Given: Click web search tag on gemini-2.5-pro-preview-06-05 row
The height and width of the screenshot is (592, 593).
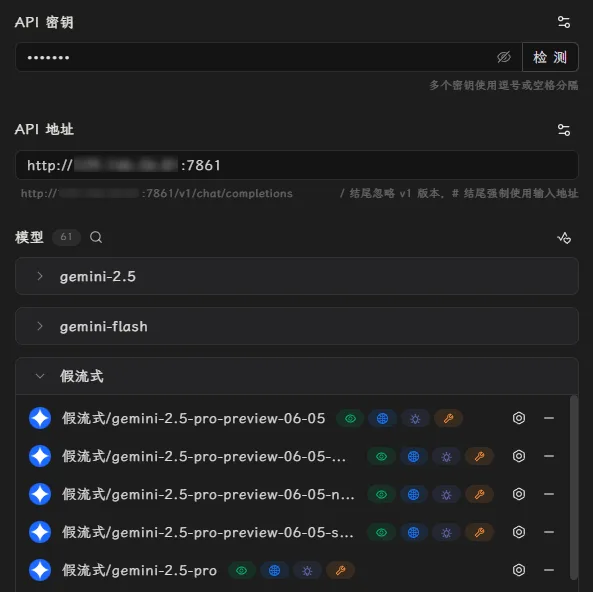Looking at the screenshot, I should [382, 418].
